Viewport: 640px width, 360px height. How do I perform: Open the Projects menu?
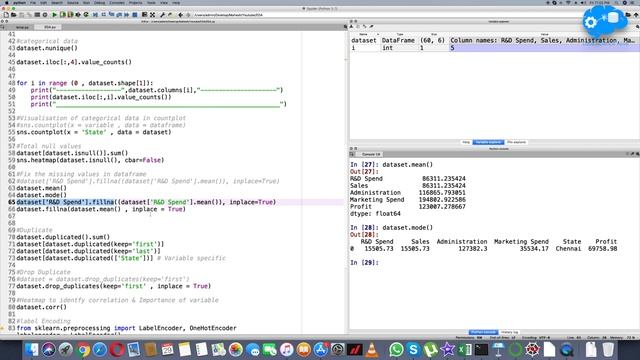coord(136,3)
